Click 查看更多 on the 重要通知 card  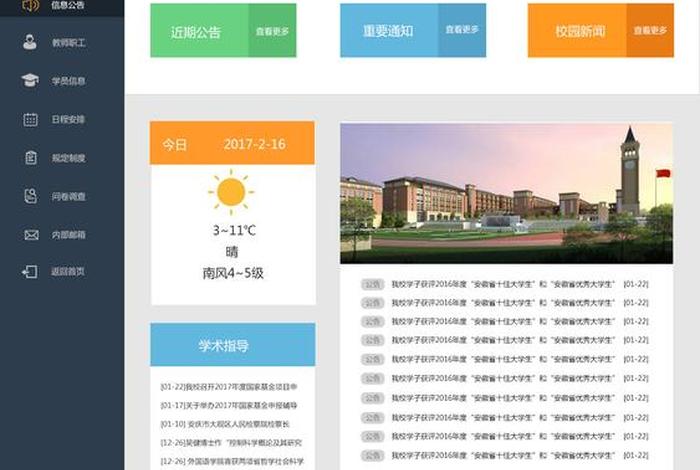pyautogui.click(x=462, y=30)
